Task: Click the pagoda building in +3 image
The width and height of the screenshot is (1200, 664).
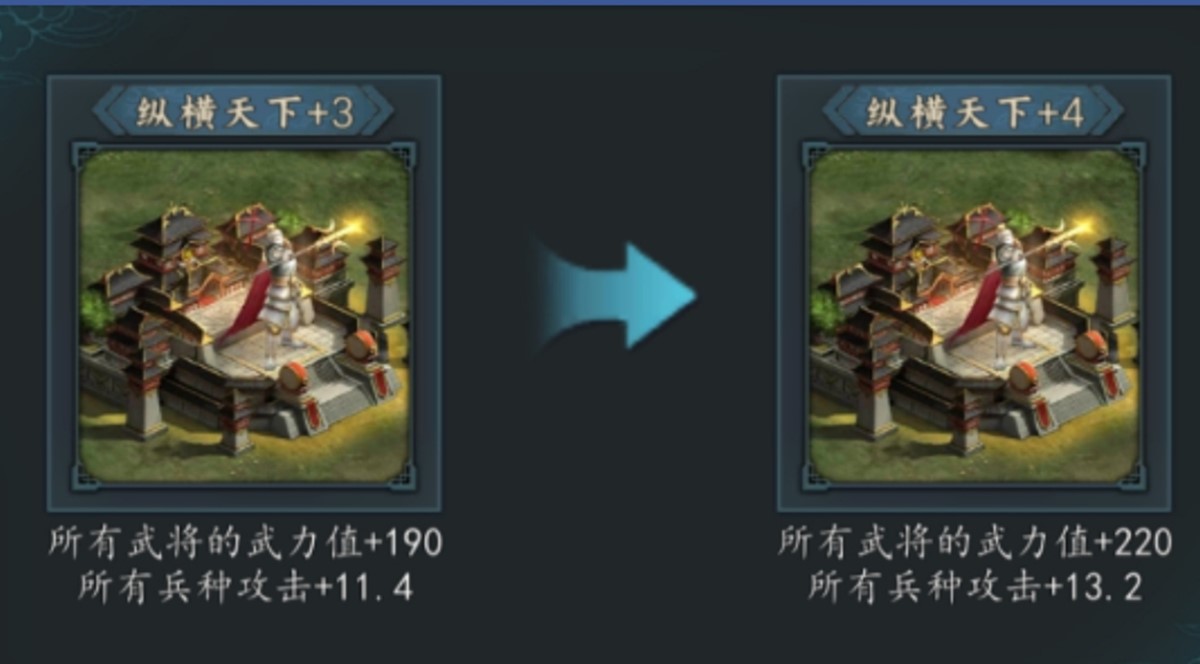Action: click(x=162, y=245)
